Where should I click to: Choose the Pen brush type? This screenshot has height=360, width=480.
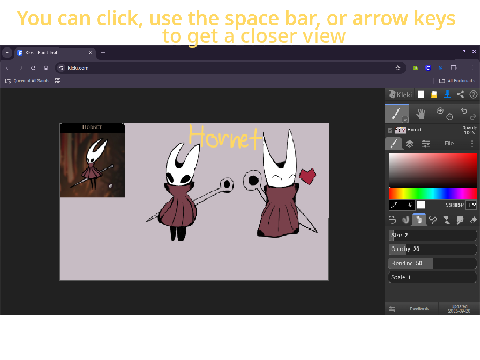click(x=393, y=220)
